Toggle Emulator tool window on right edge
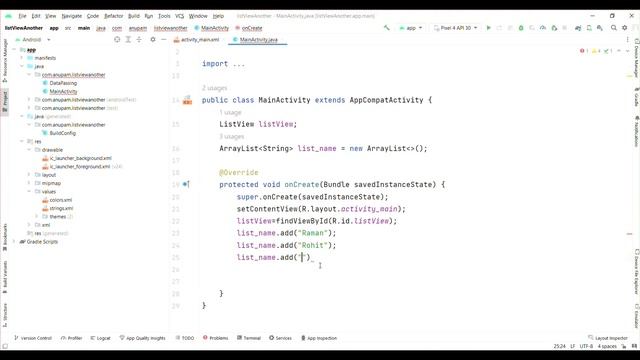This screenshot has width=640, height=360. 636,316
